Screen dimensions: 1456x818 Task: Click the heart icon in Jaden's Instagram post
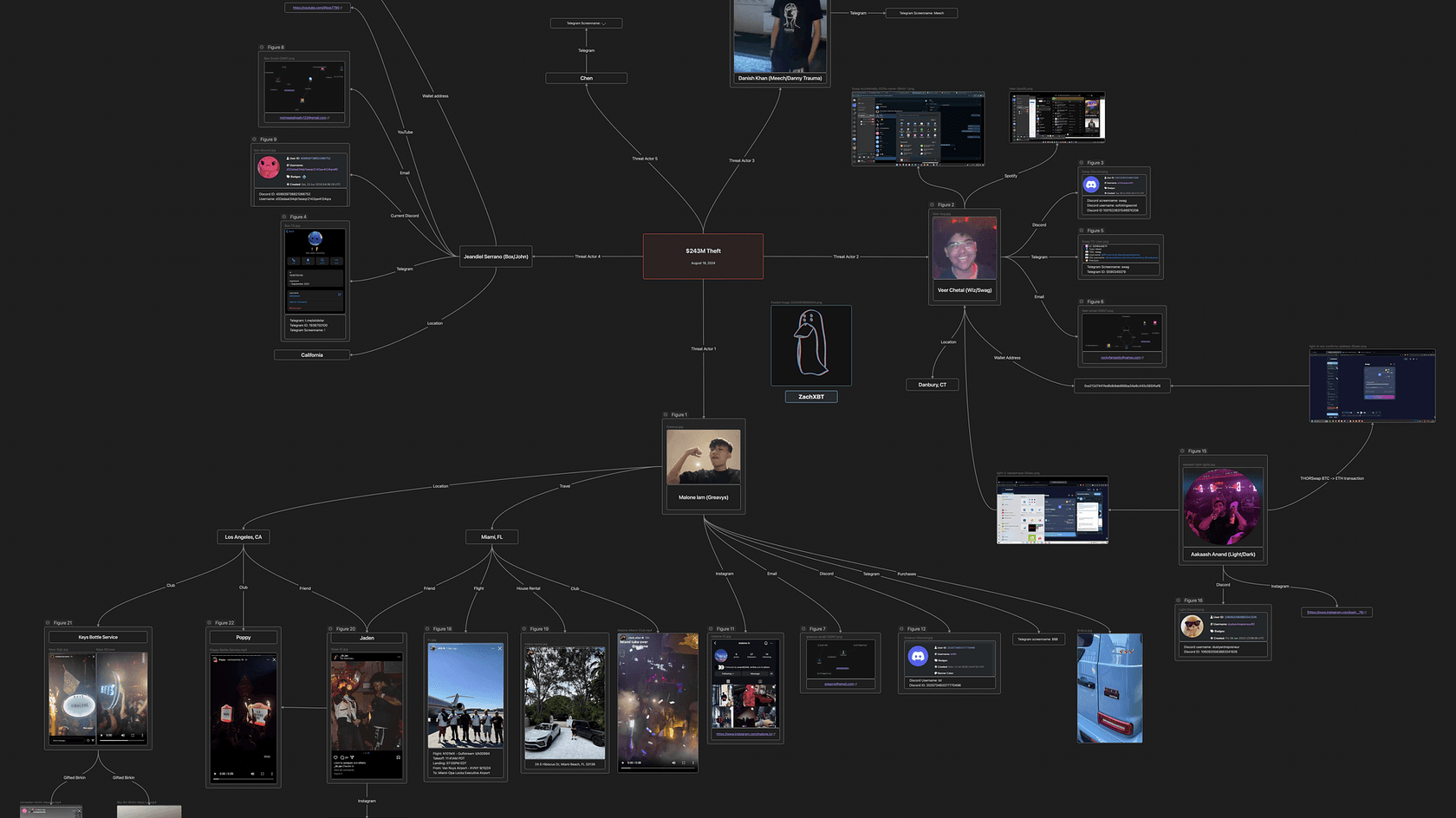pyautogui.click(x=336, y=757)
